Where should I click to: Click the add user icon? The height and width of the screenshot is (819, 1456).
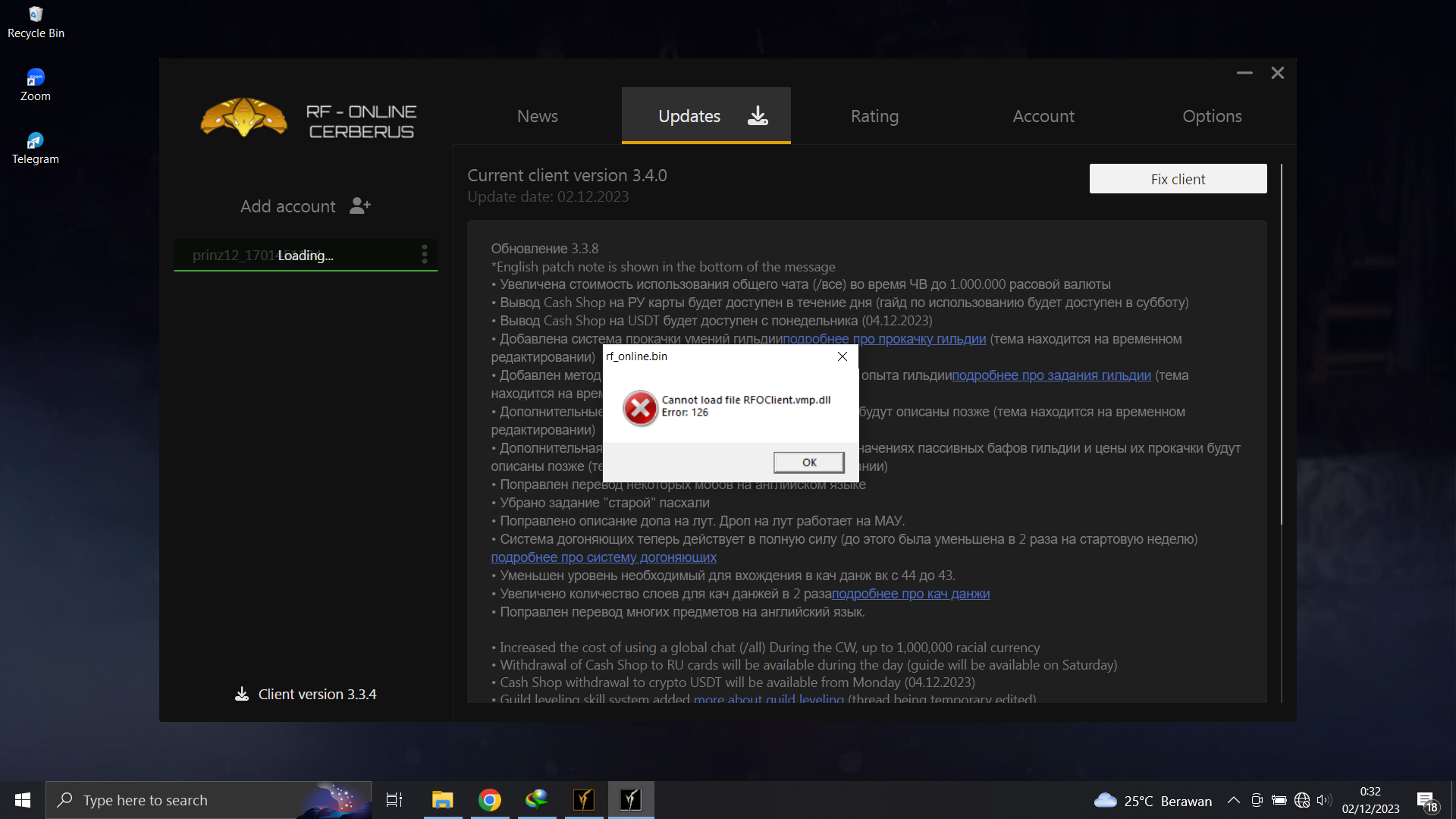(x=360, y=206)
